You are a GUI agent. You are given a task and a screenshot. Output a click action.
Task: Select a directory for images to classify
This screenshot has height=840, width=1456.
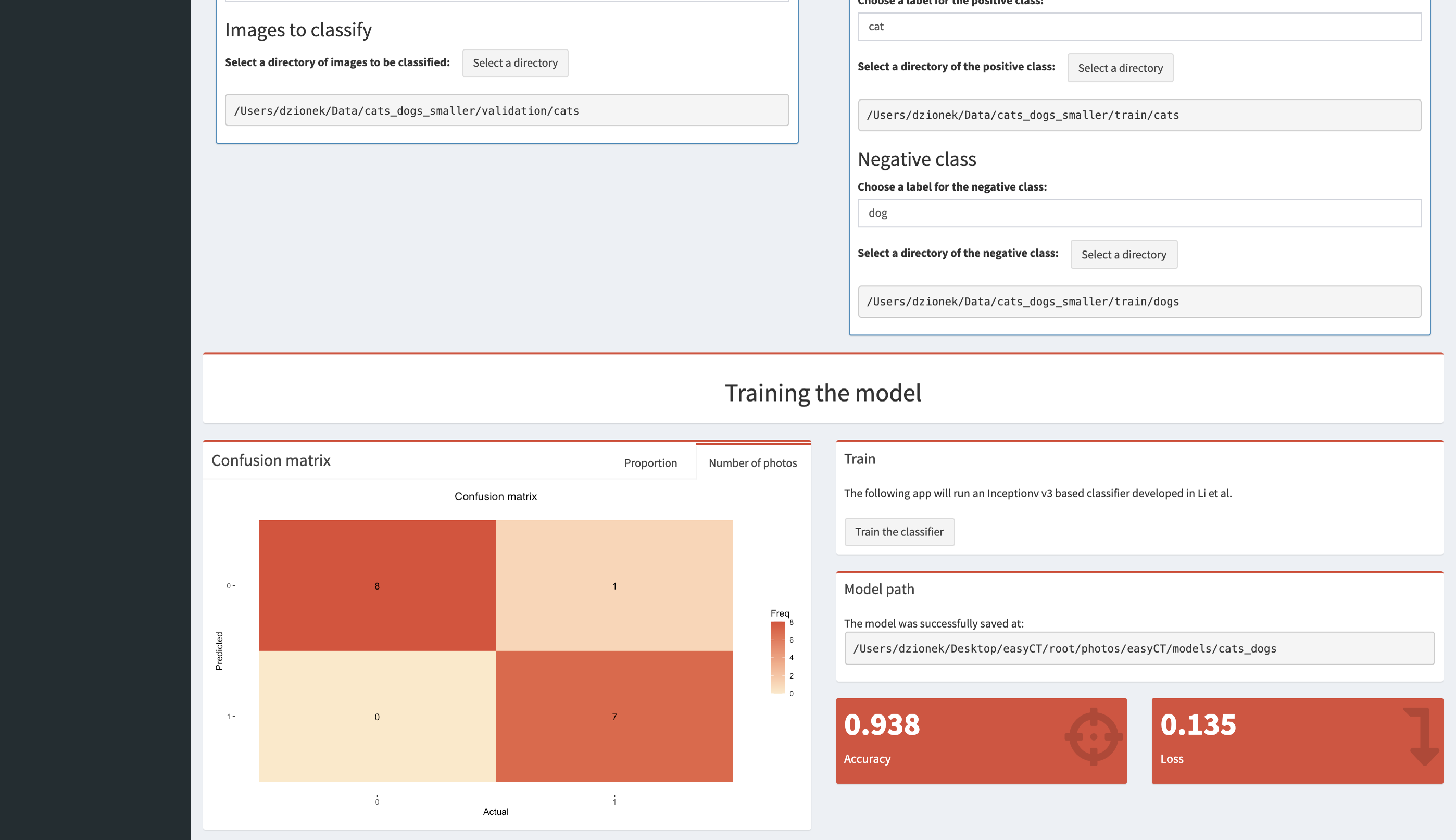515,62
